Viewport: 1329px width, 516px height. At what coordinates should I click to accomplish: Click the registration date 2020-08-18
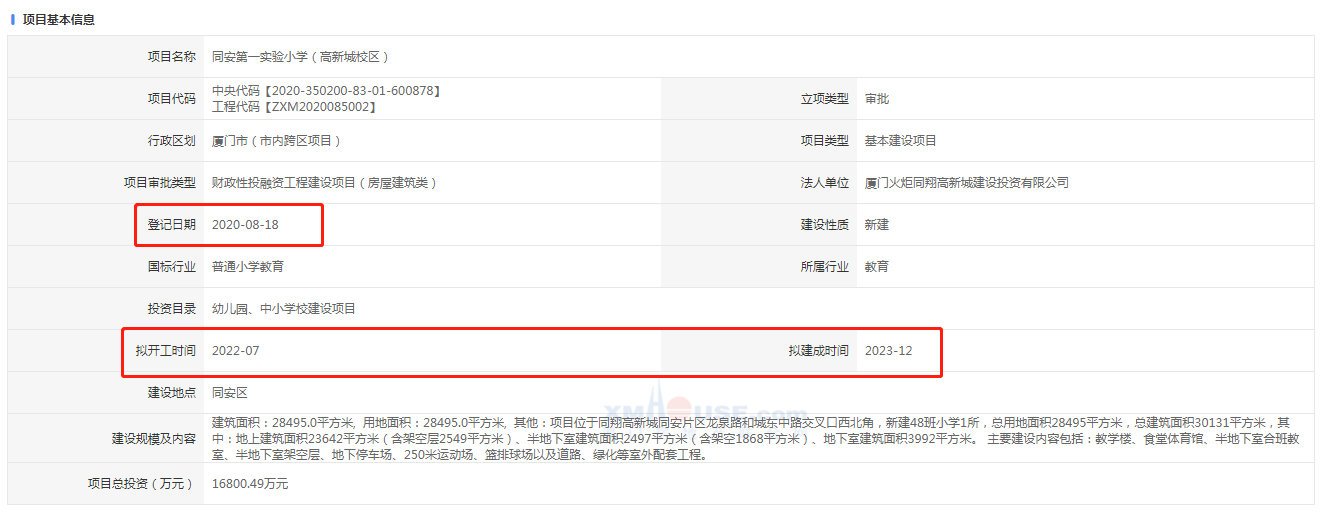tap(245, 225)
